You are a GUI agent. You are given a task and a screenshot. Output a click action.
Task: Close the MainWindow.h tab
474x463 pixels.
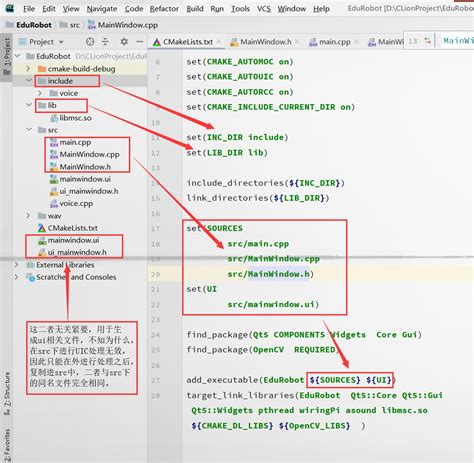[x=297, y=42]
